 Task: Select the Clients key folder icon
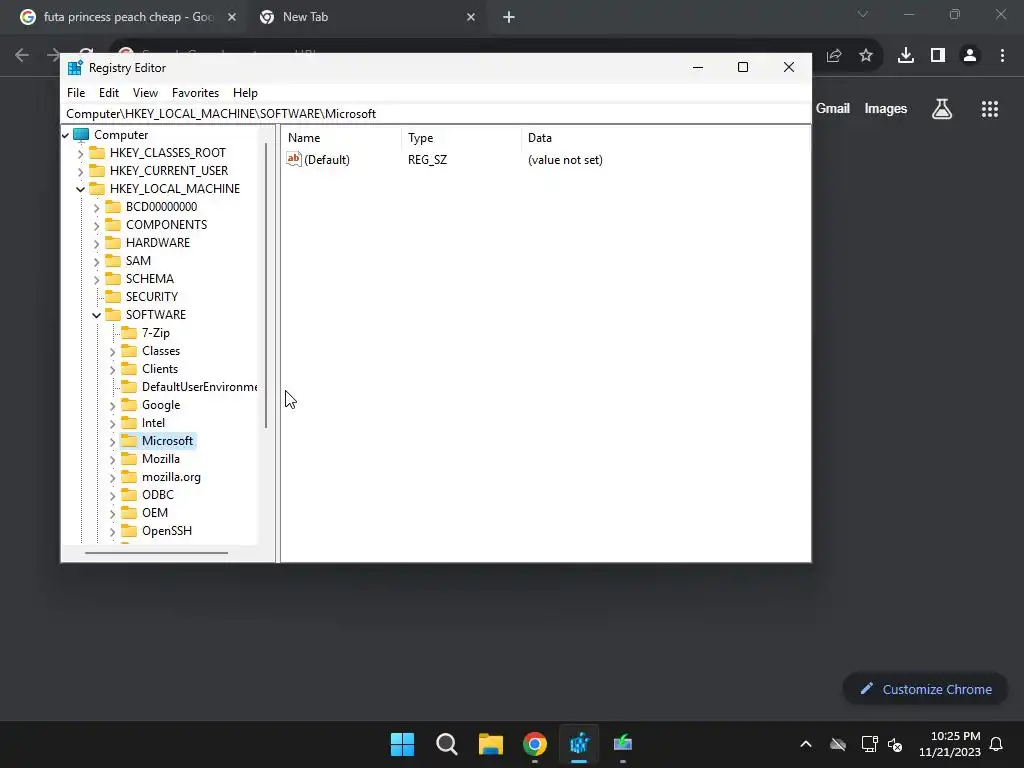pos(129,369)
